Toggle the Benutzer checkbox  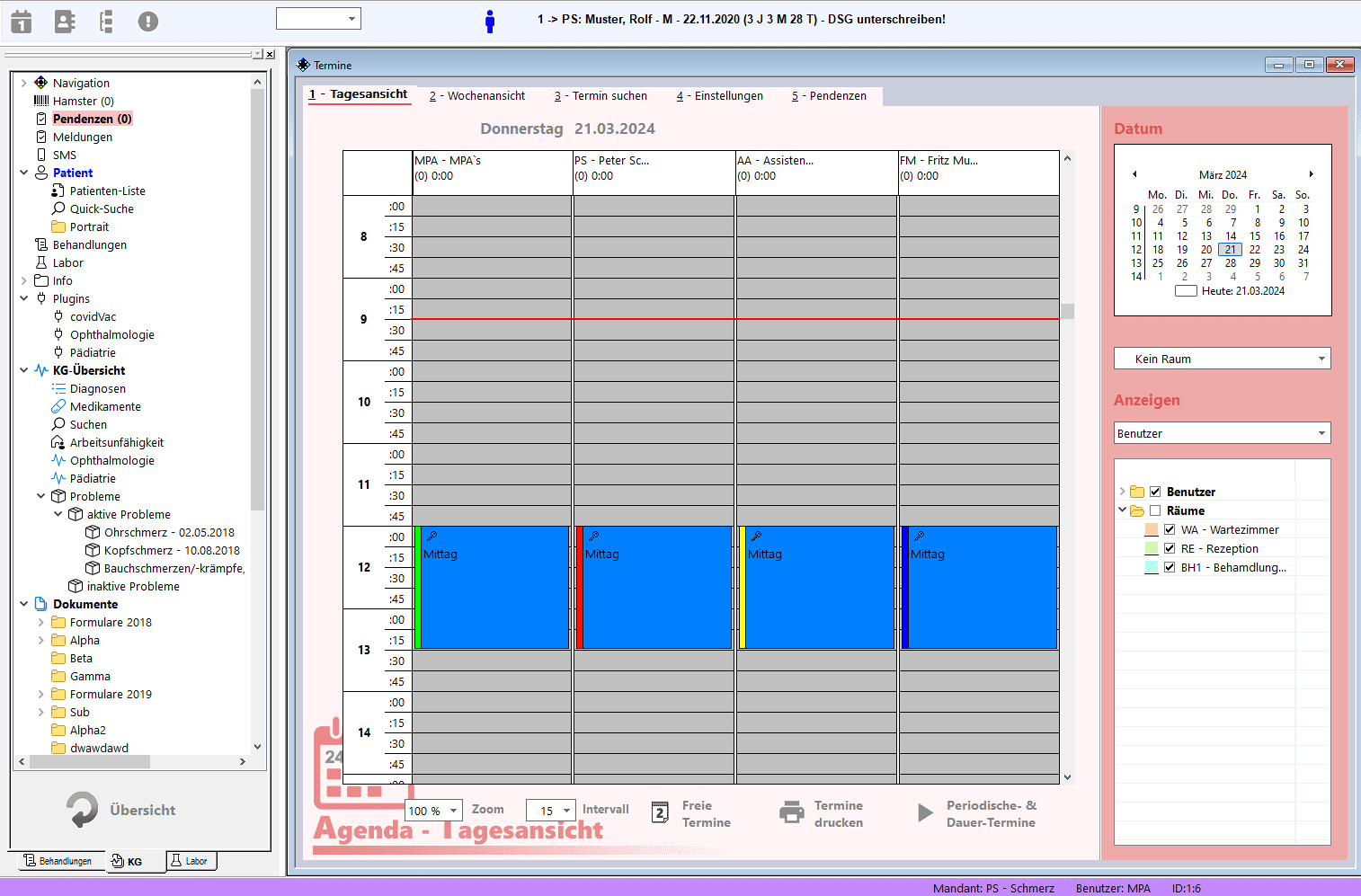pyautogui.click(x=1155, y=492)
